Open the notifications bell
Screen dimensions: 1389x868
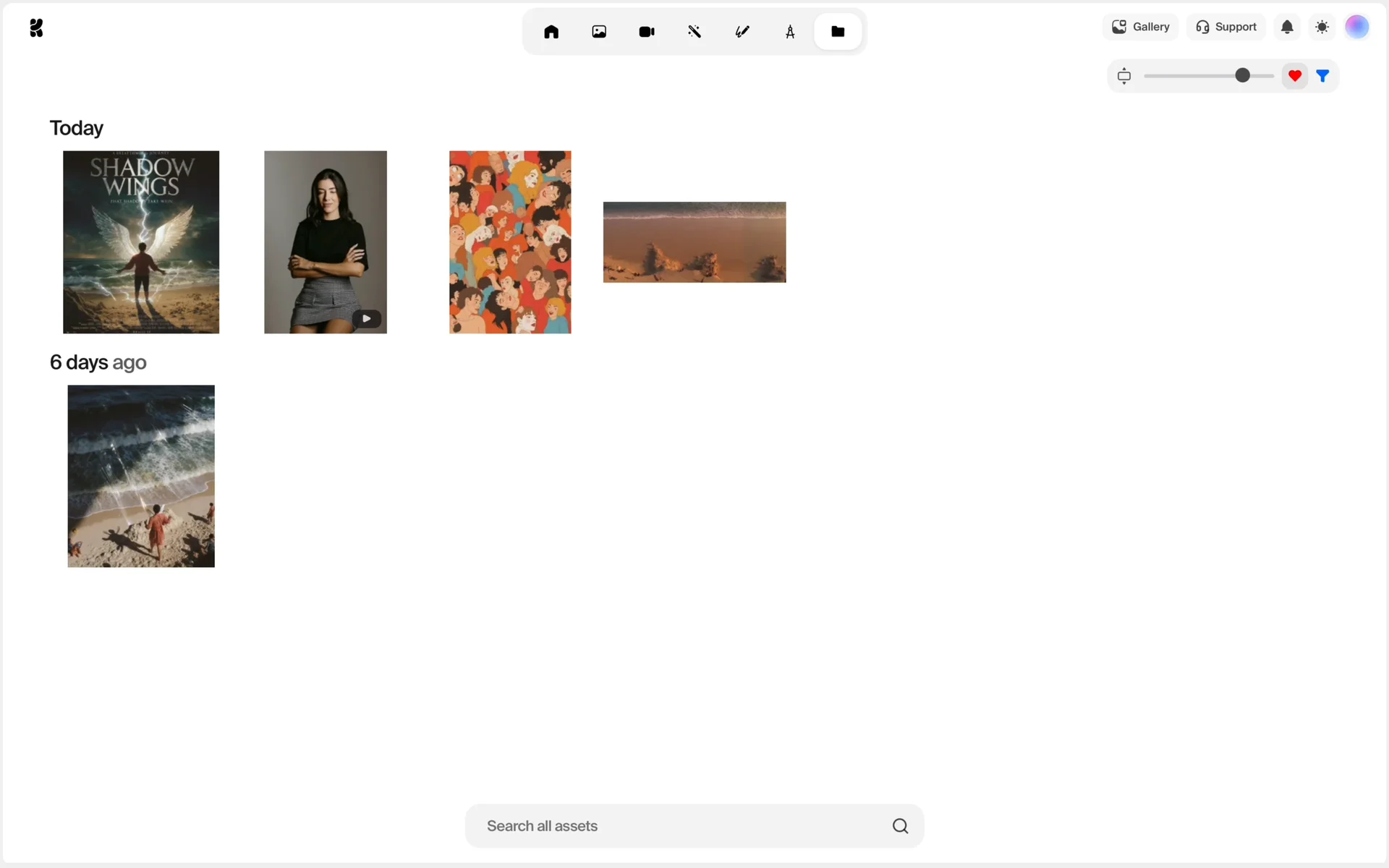coord(1287,27)
